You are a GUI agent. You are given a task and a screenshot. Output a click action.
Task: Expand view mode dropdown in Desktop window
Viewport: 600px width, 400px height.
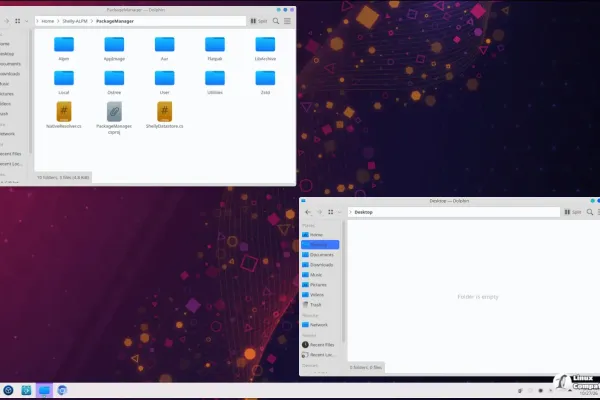tap(339, 212)
